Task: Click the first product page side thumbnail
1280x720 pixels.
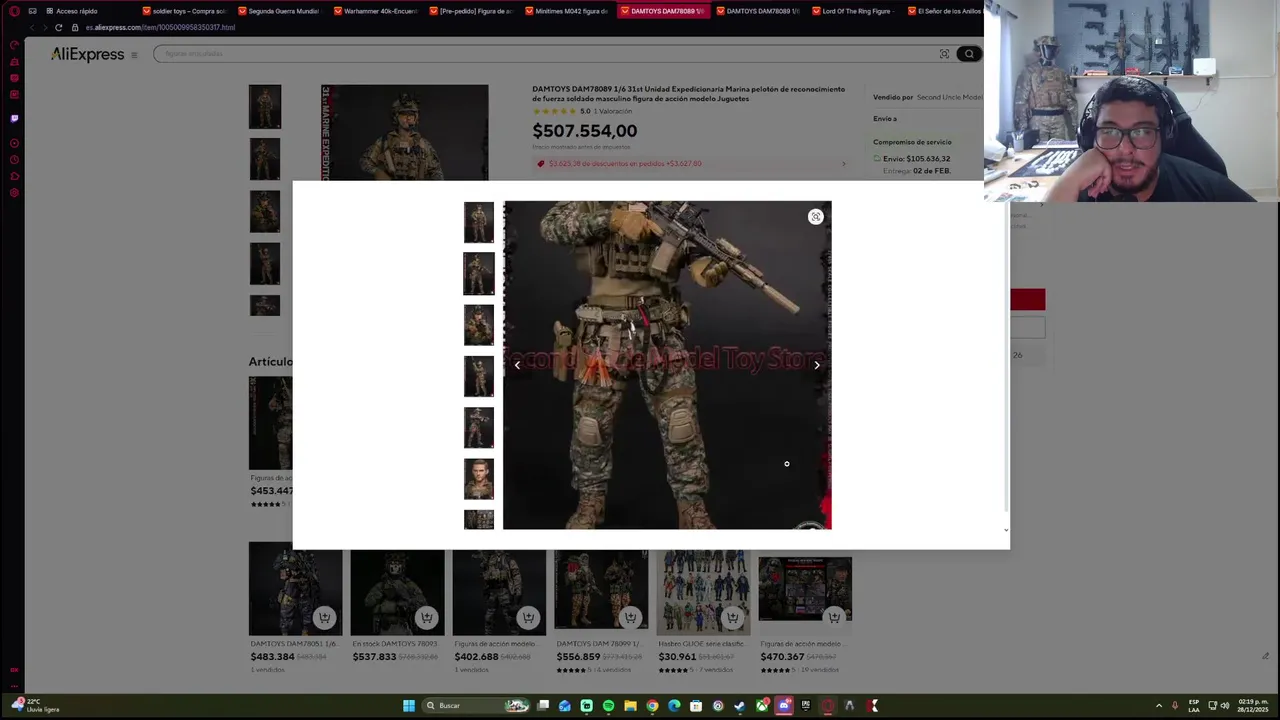Action: (x=265, y=107)
